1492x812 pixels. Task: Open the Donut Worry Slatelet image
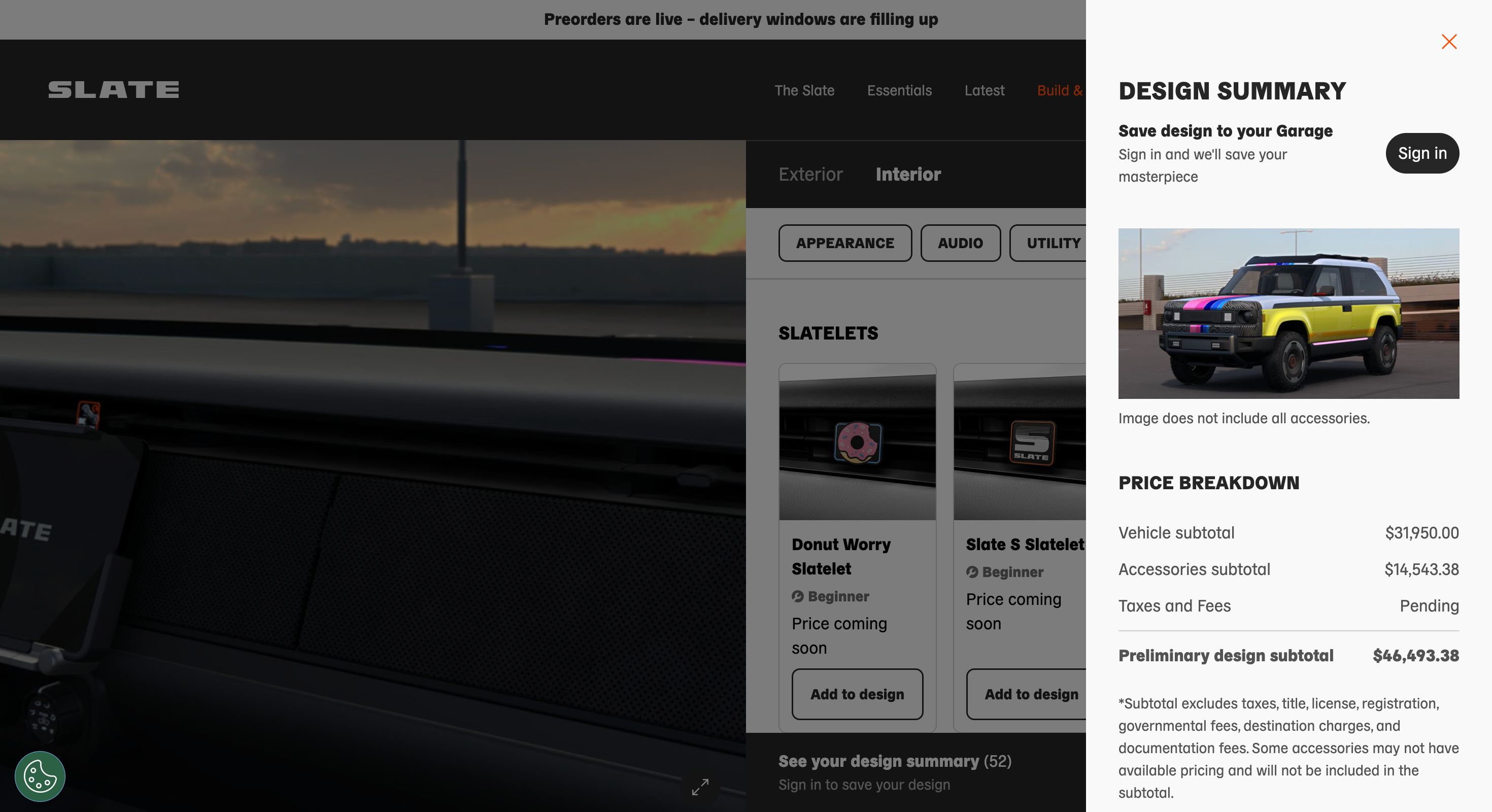click(x=857, y=442)
